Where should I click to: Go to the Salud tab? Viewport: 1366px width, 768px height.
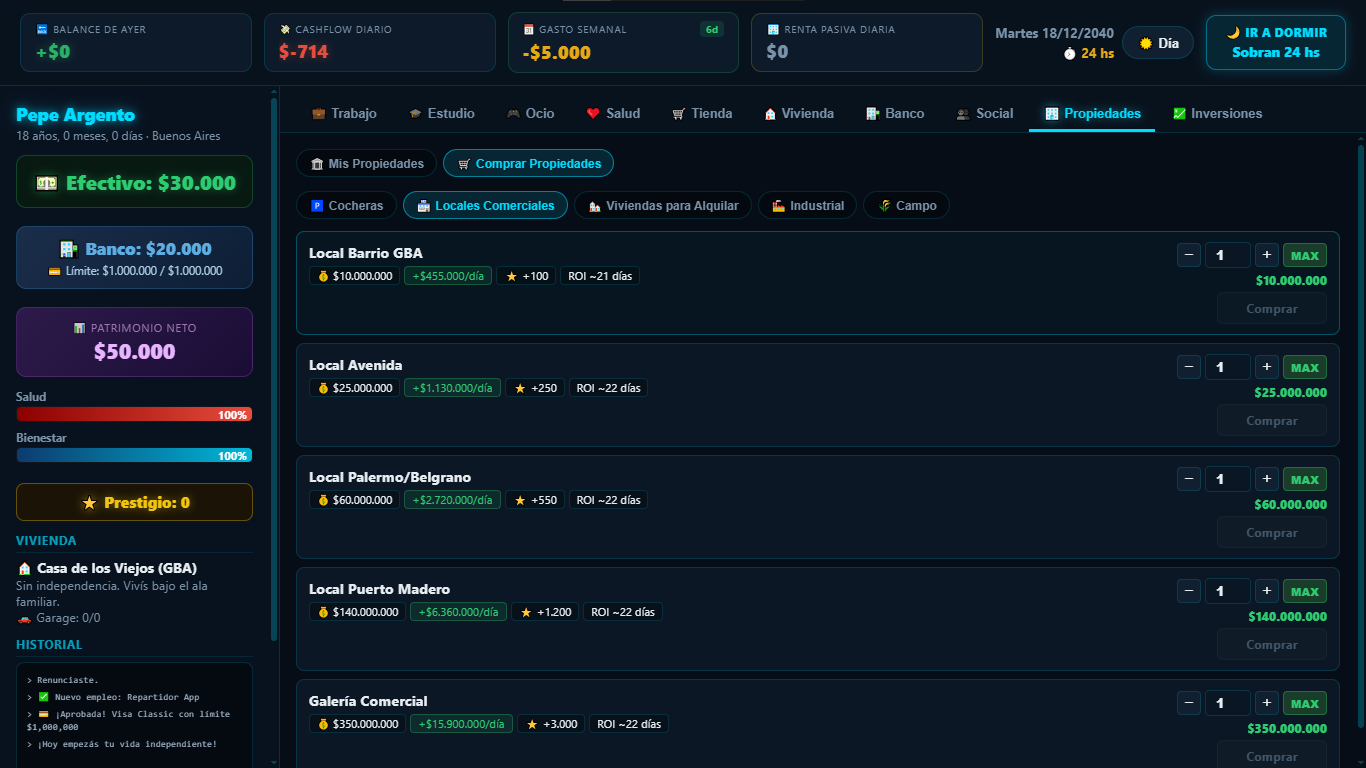pyautogui.click(x=613, y=113)
